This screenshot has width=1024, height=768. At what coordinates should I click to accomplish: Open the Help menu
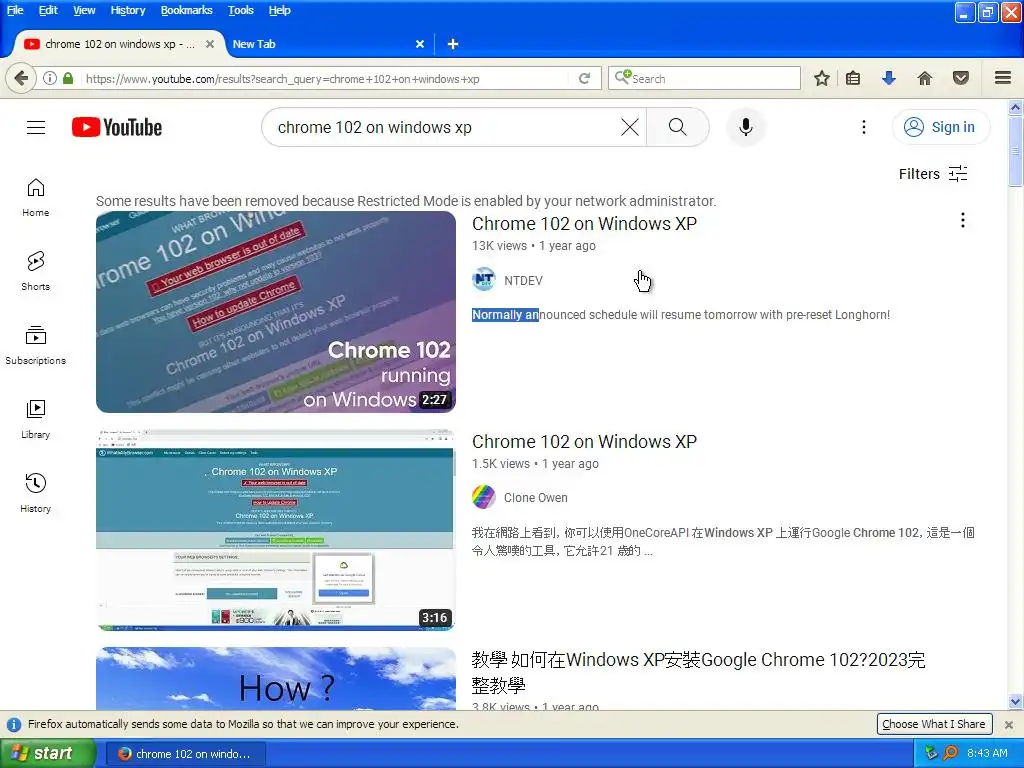click(280, 10)
